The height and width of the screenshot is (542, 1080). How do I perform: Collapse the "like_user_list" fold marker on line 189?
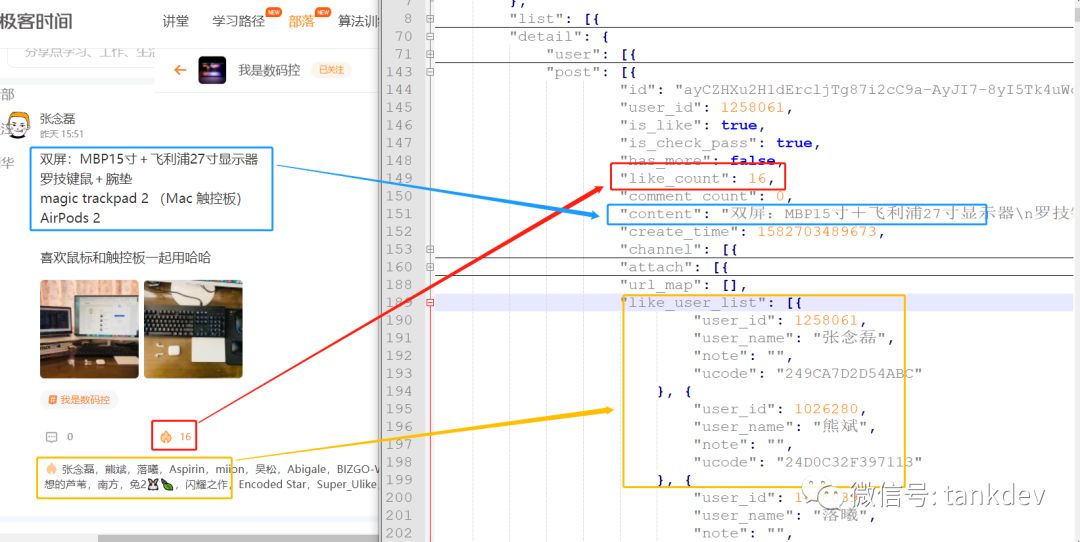430,302
